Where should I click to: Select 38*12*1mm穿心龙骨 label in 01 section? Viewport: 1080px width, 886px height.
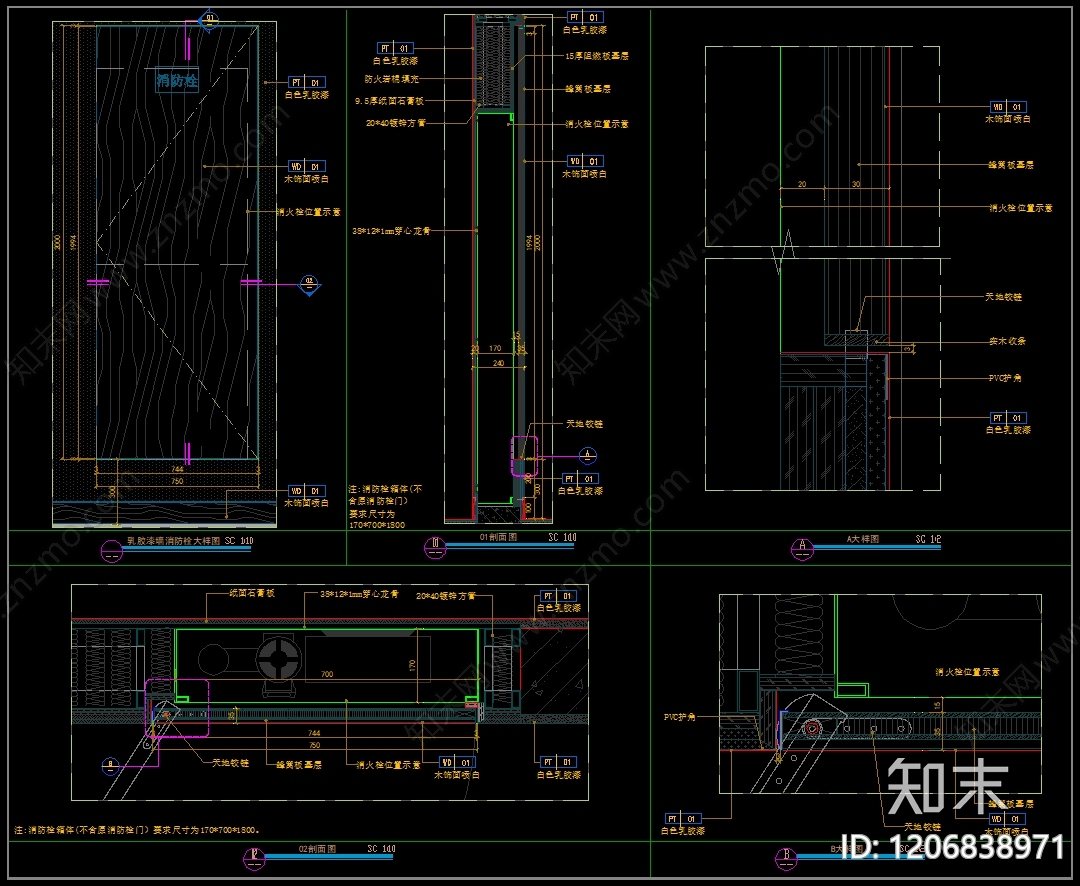[x=391, y=231]
